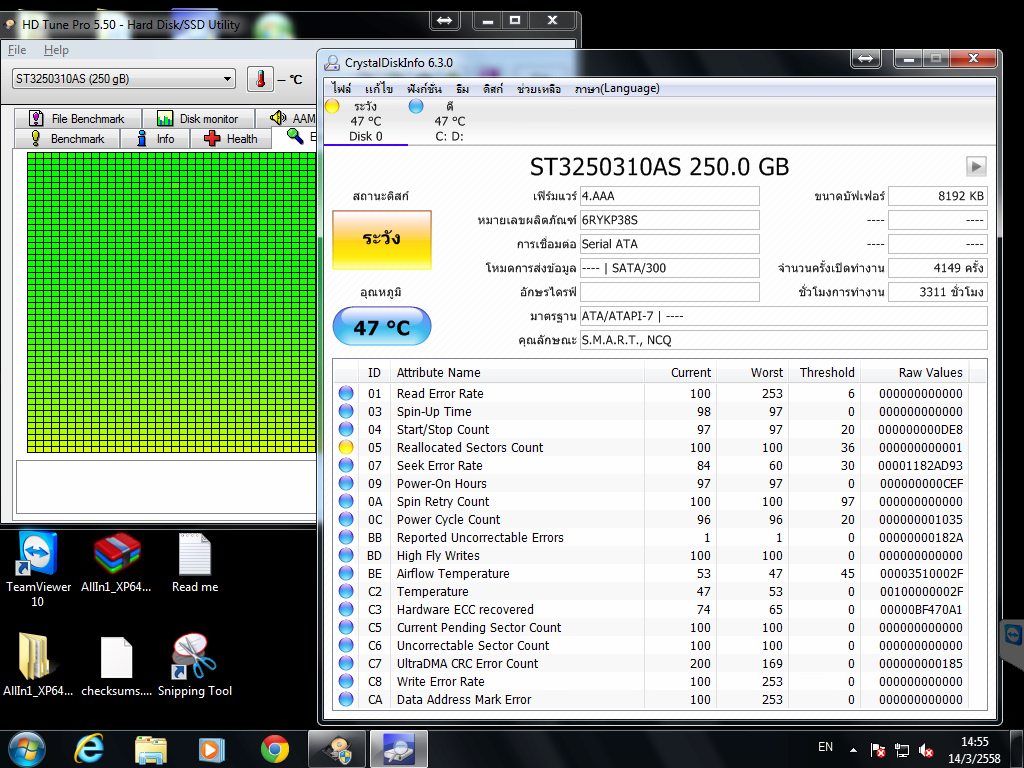This screenshot has width=1024, height=768.
Task: Click status dot for Current Pending Sector Count
Action: tap(346, 627)
